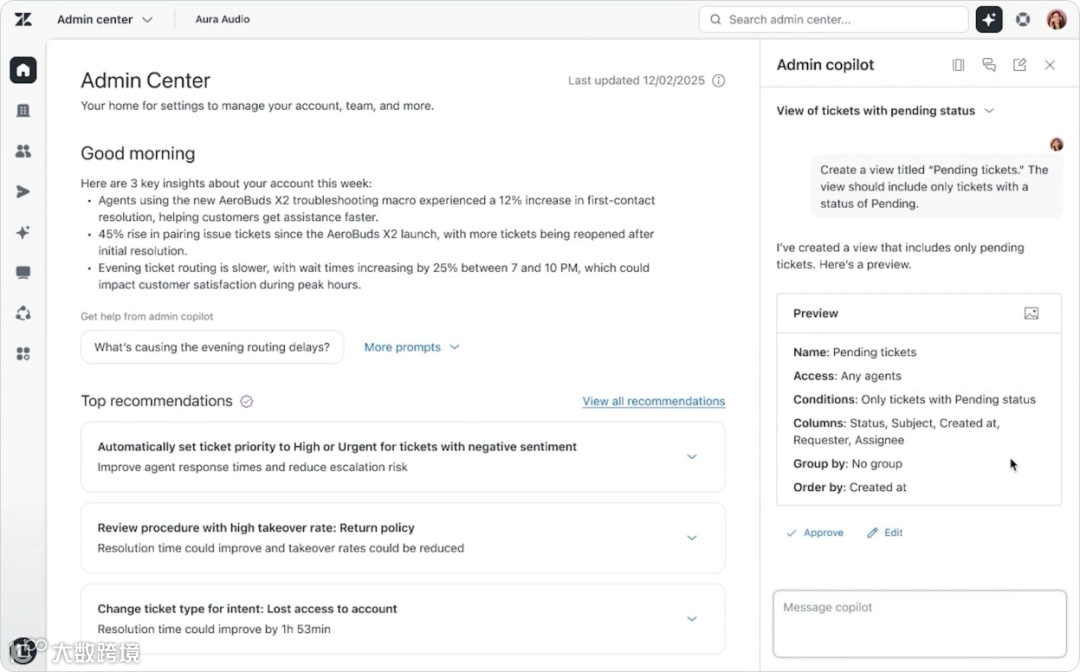Expand the negative sentiment priority recommendation
The image size is (1080, 672).
click(691, 457)
